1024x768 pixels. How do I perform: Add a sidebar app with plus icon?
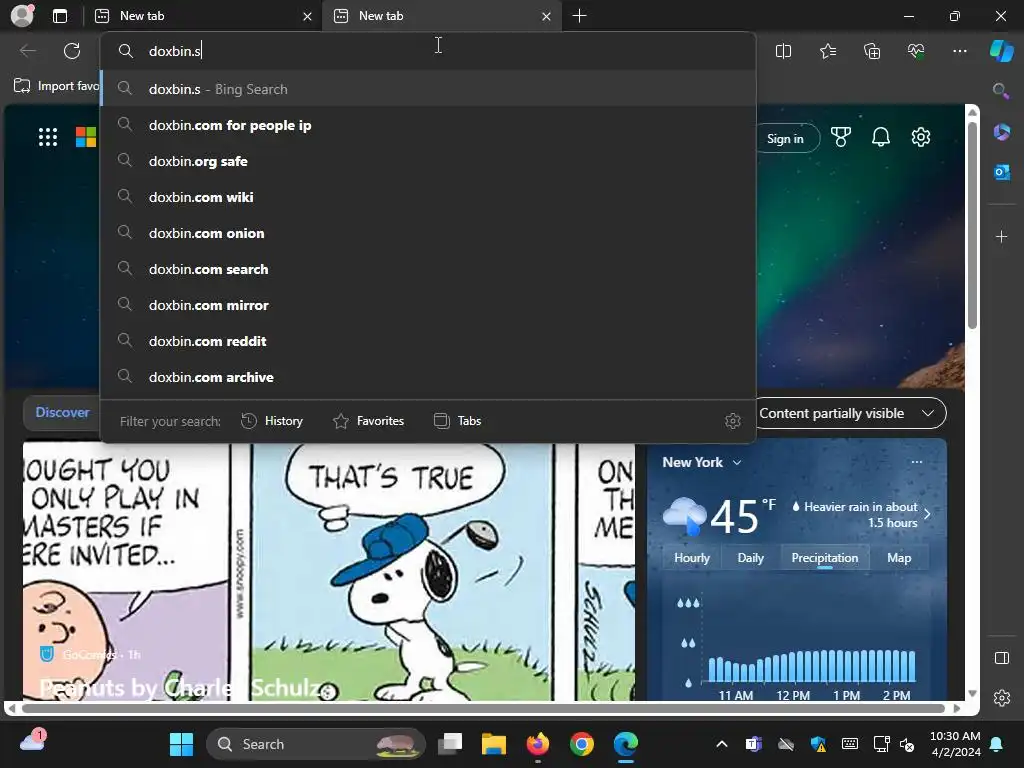[1001, 236]
